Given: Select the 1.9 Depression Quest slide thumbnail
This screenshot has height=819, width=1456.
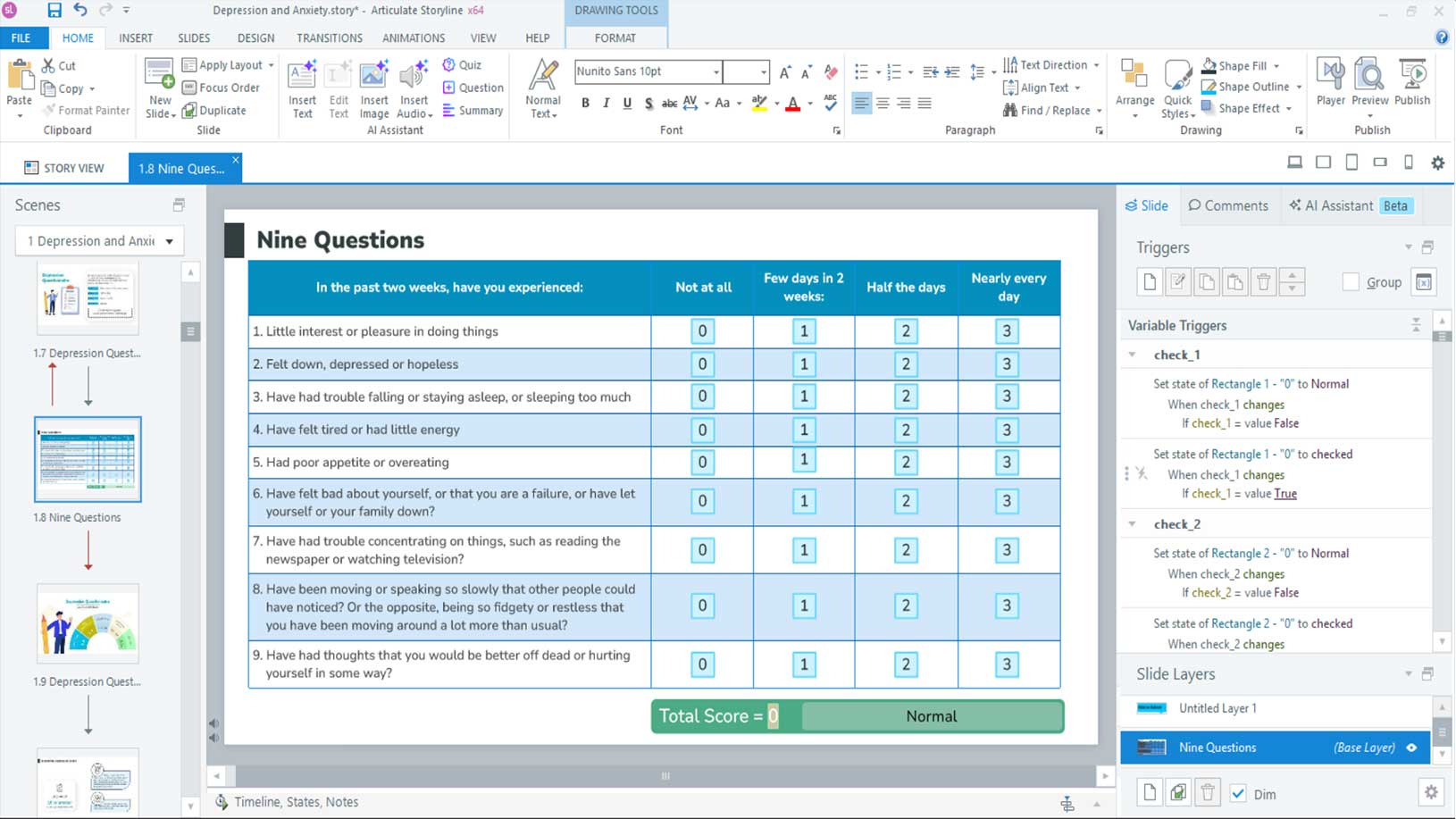Looking at the screenshot, I should 88,623.
